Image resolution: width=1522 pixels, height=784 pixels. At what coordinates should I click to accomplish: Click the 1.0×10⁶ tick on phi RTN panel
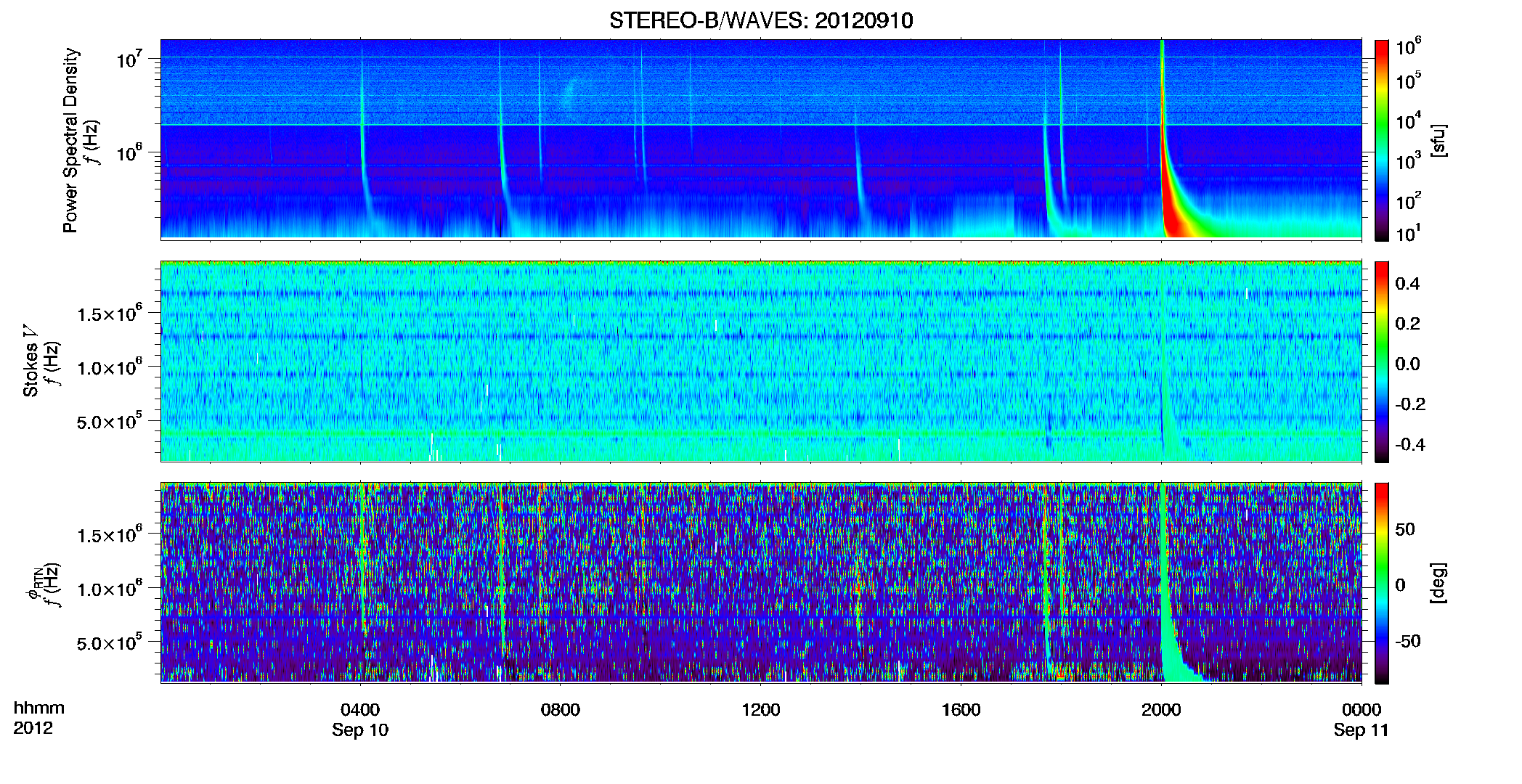coord(110,589)
